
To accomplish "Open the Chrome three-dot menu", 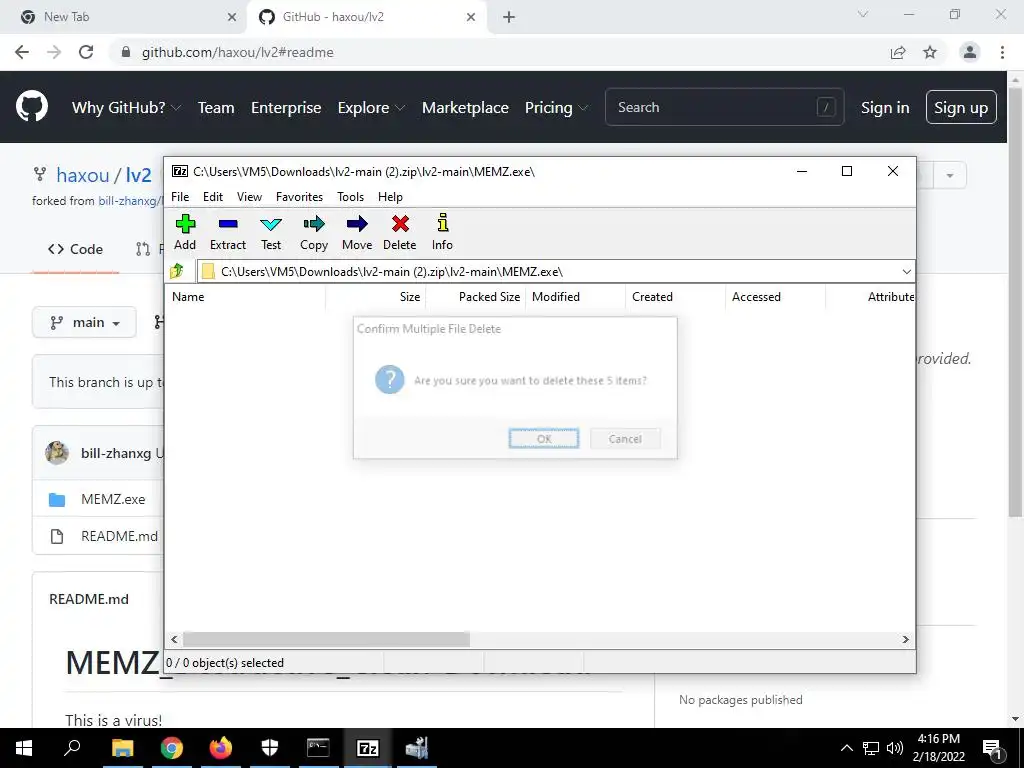I will tap(1002, 52).
